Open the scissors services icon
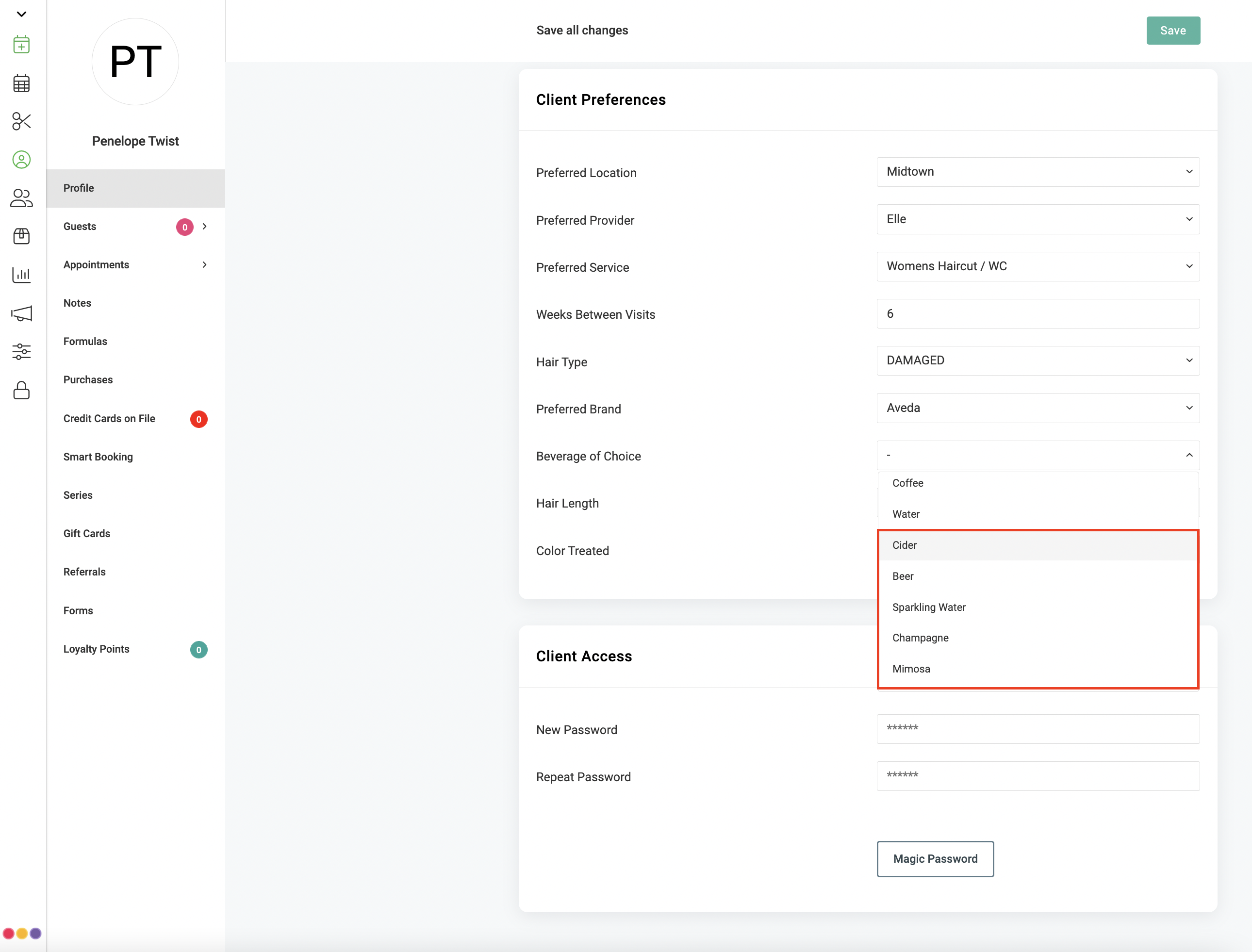 point(21,121)
